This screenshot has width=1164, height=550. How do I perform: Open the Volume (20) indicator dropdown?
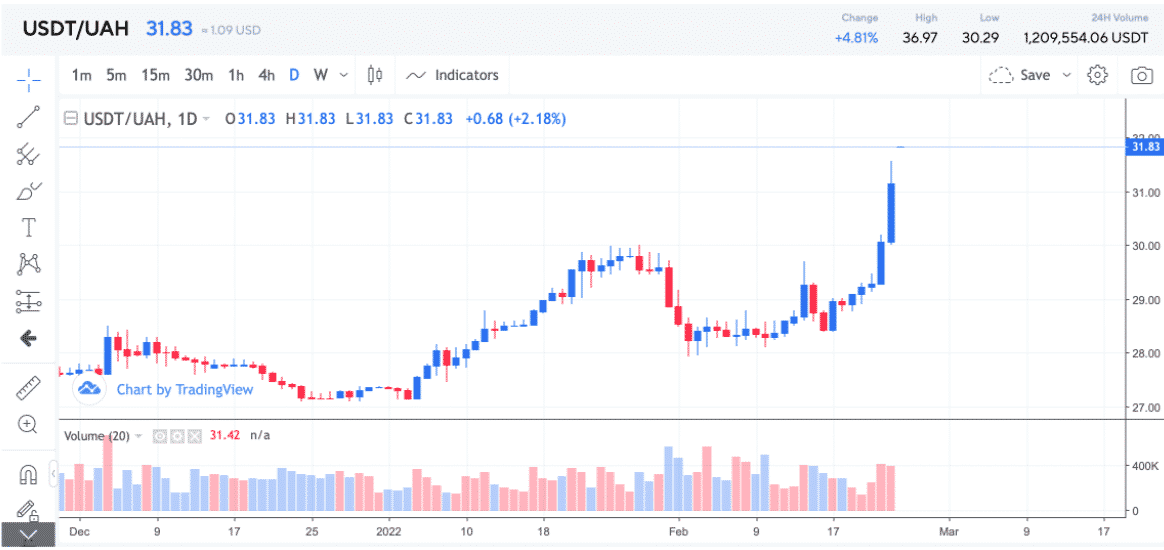138,436
